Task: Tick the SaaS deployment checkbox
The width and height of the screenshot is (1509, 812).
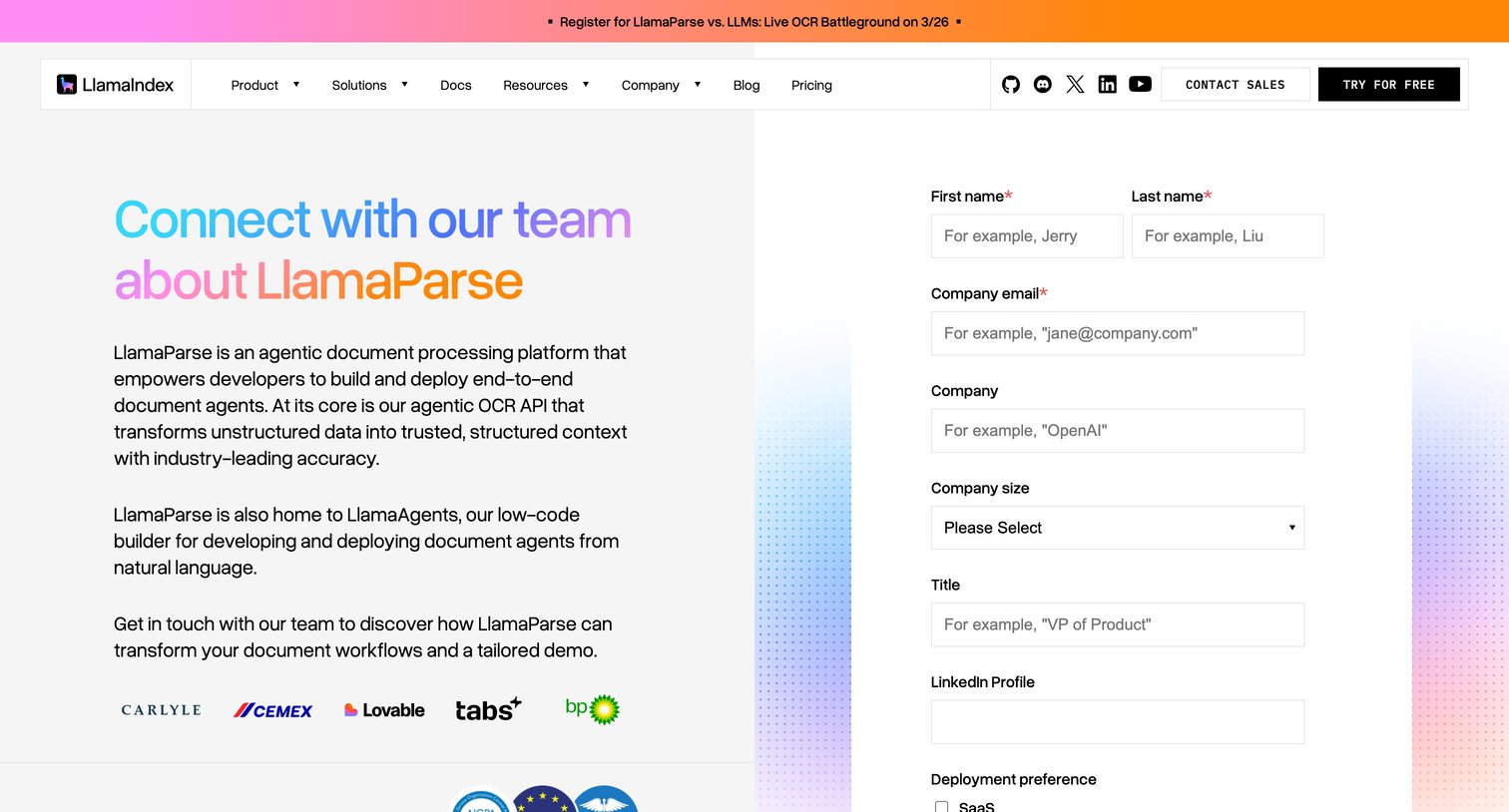Action: pyautogui.click(x=941, y=807)
